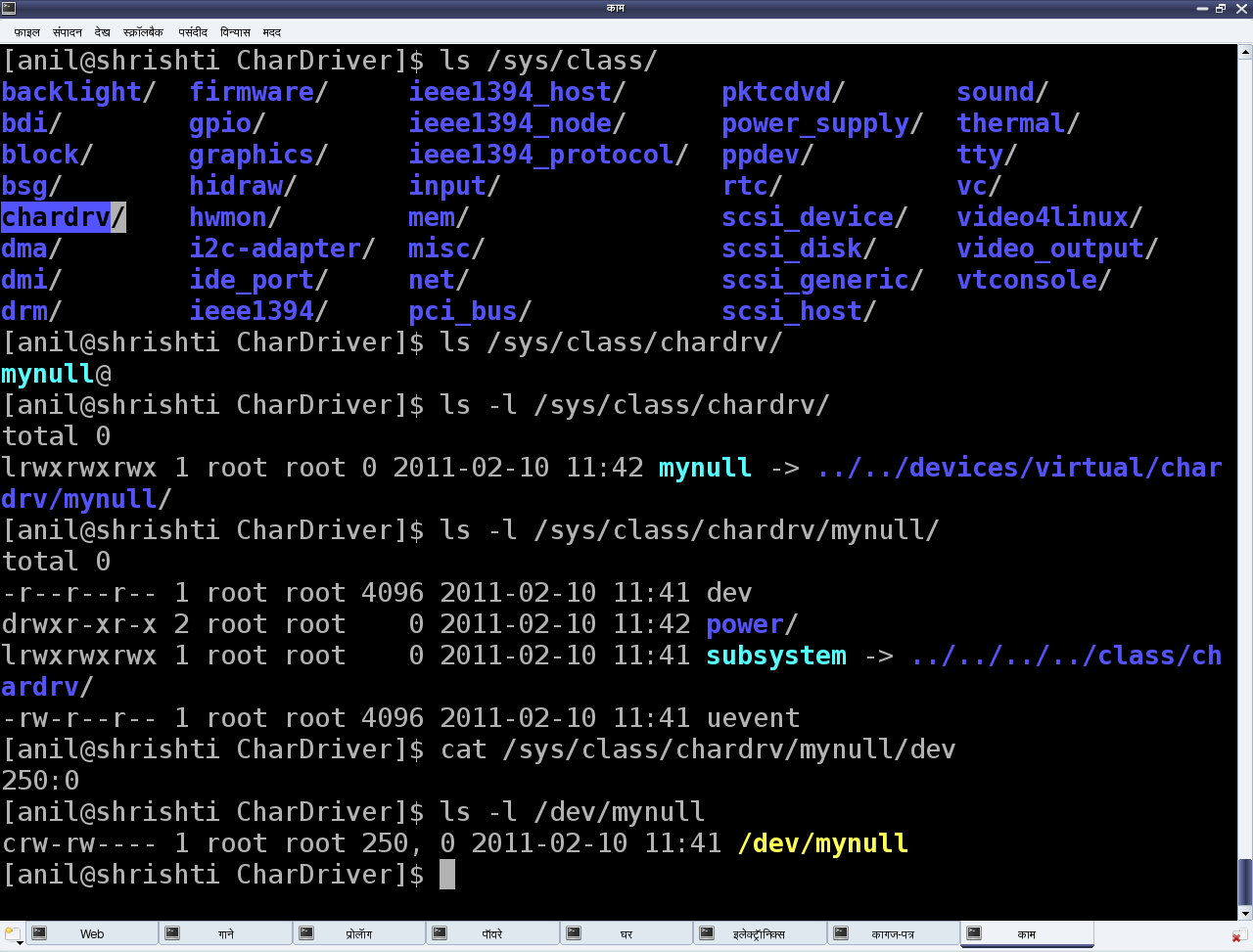
Task: Click the terminal window icon in title bar
Action: [9, 8]
